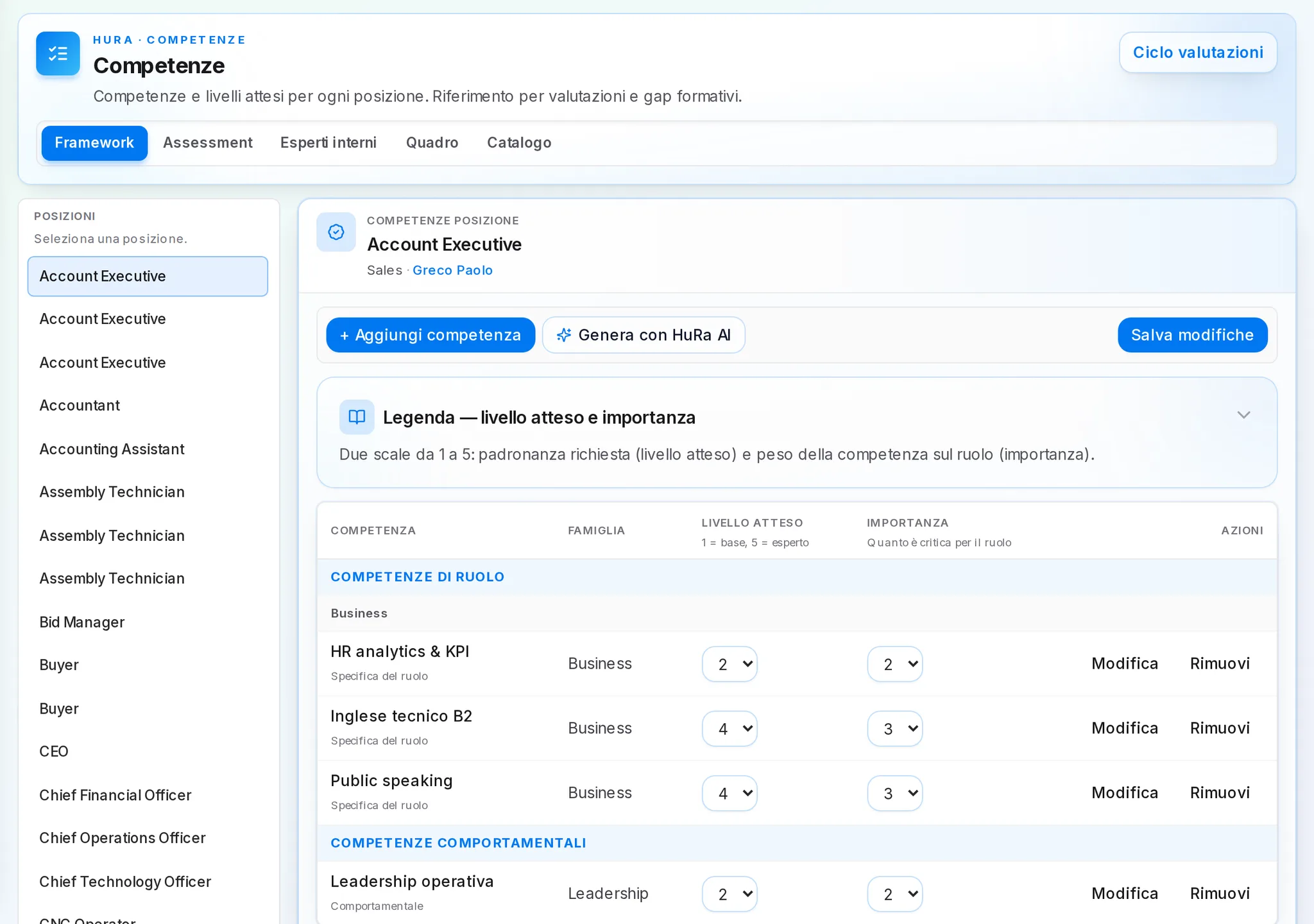Open Importanza dropdown for HR analytics & KPI
The image size is (1314, 924).
[895, 664]
